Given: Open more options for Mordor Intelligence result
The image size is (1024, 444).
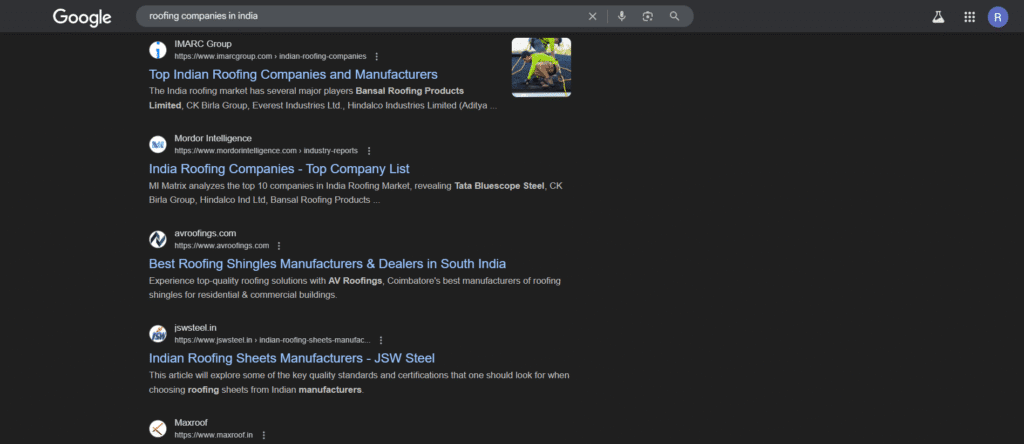Looking at the screenshot, I should (x=368, y=151).
